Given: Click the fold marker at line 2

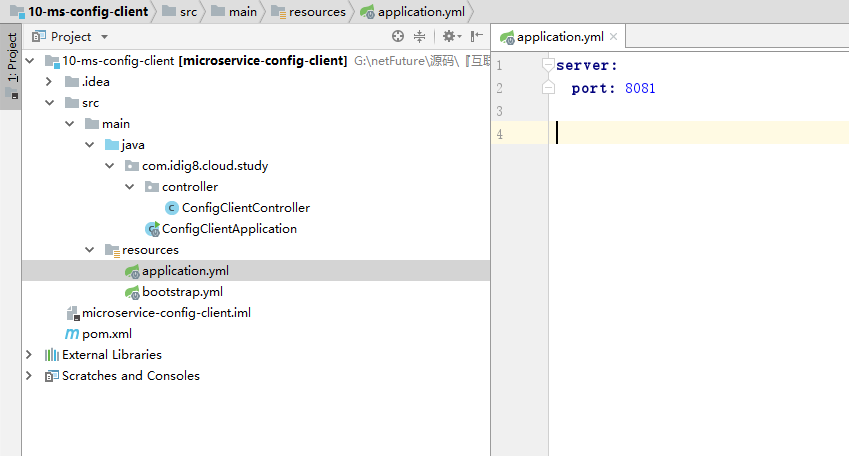Looking at the screenshot, I should (x=548, y=88).
